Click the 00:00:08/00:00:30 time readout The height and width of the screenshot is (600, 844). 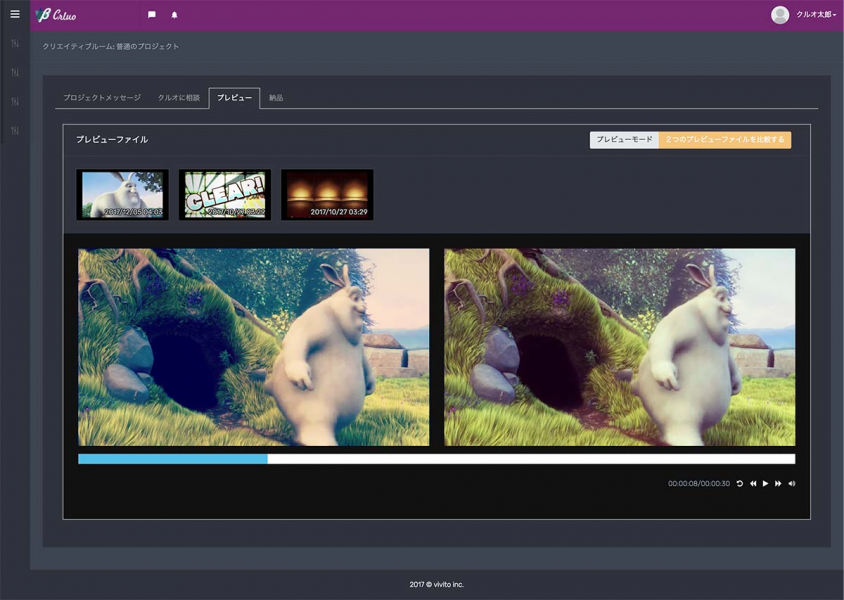point(699,484)
